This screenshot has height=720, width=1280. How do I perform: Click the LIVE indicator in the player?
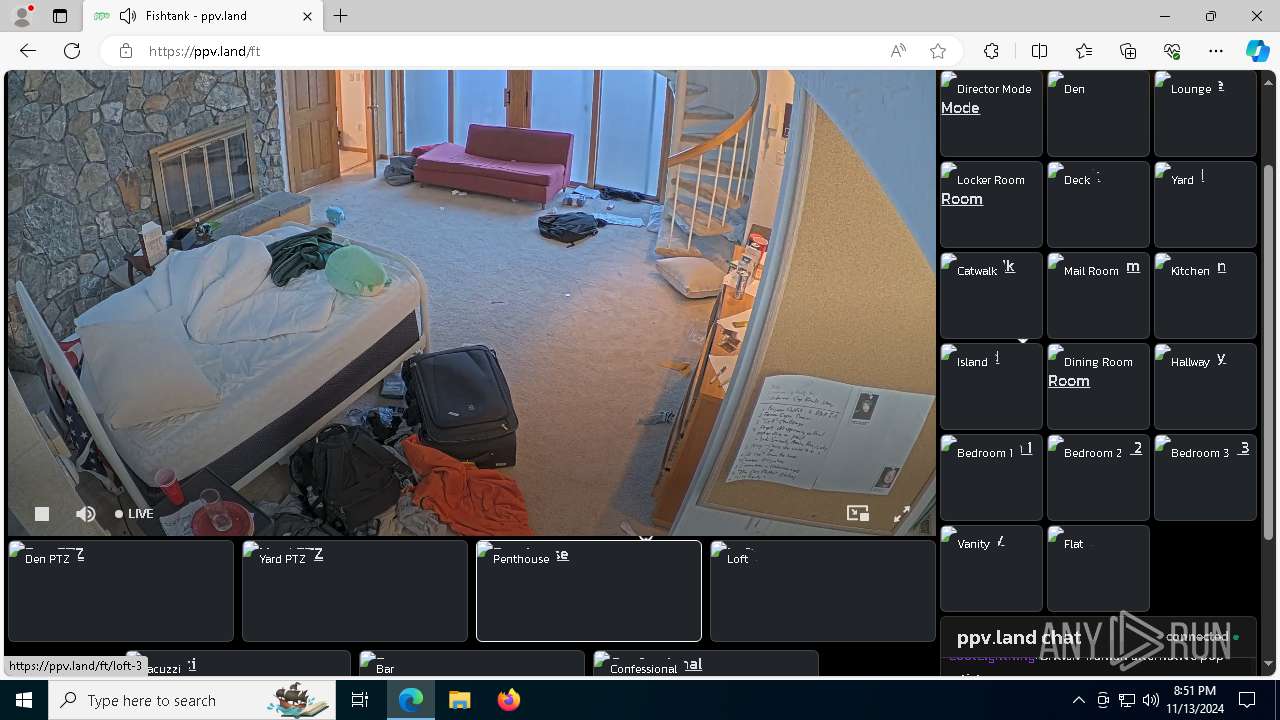pos(134,514)
